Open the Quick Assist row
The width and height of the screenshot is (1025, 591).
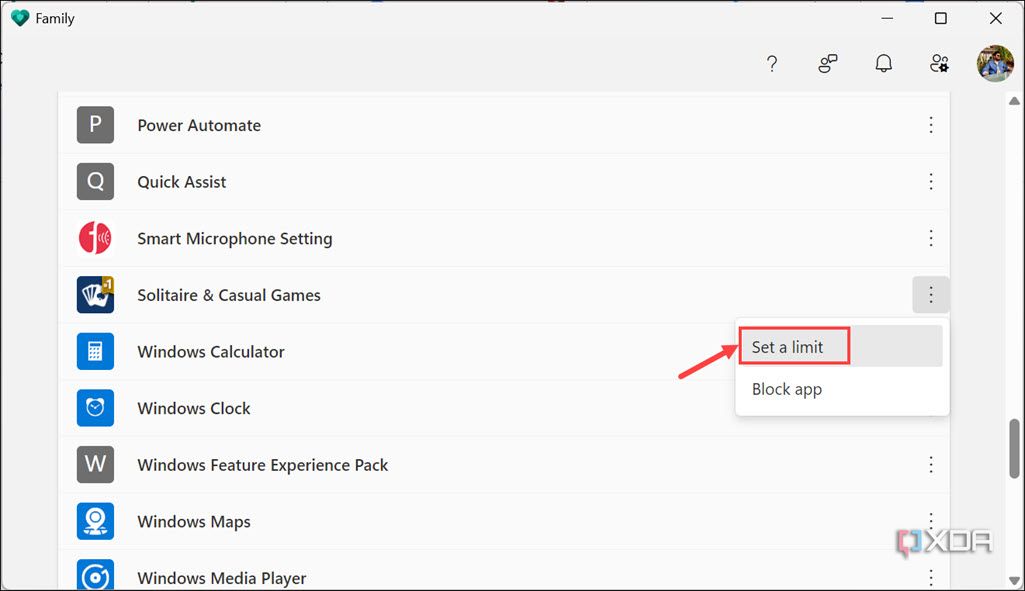400,181
